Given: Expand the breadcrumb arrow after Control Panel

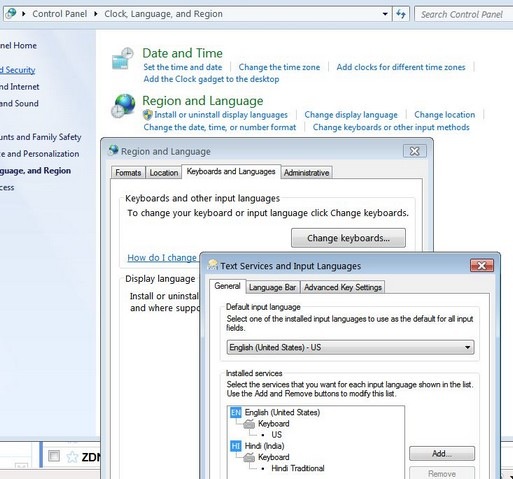Looking at the screenshot, I should tap(96, 14).
